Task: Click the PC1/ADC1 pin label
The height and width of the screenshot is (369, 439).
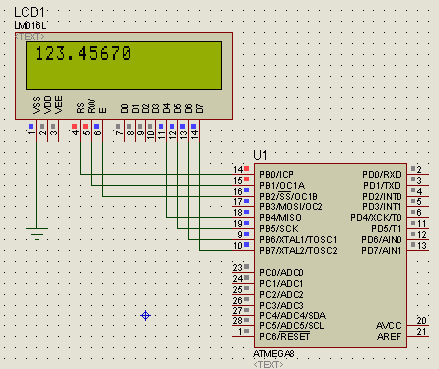Action: point(281,284)
